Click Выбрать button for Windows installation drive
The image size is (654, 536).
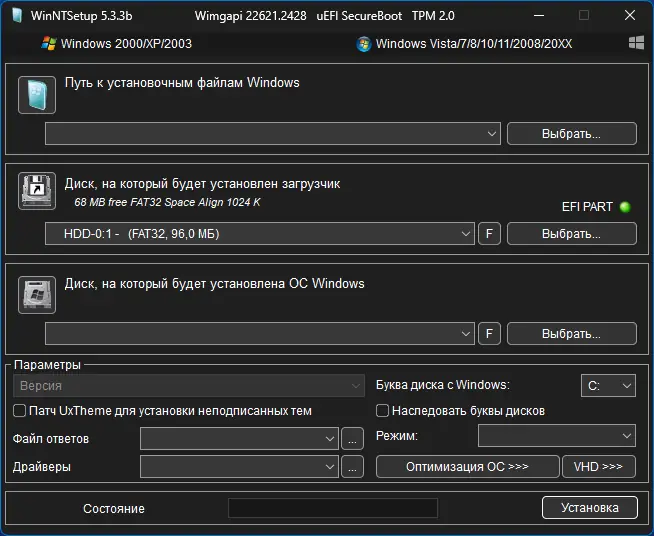572,334
